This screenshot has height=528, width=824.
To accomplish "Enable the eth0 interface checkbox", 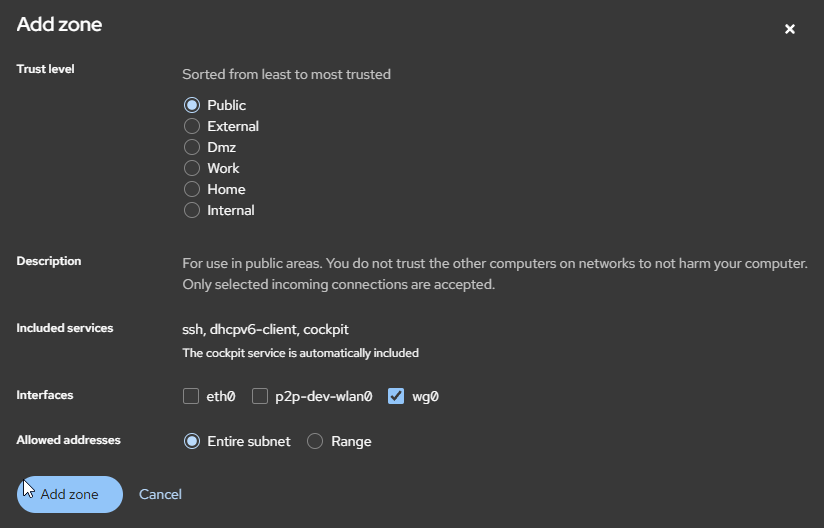I will 191,396.
